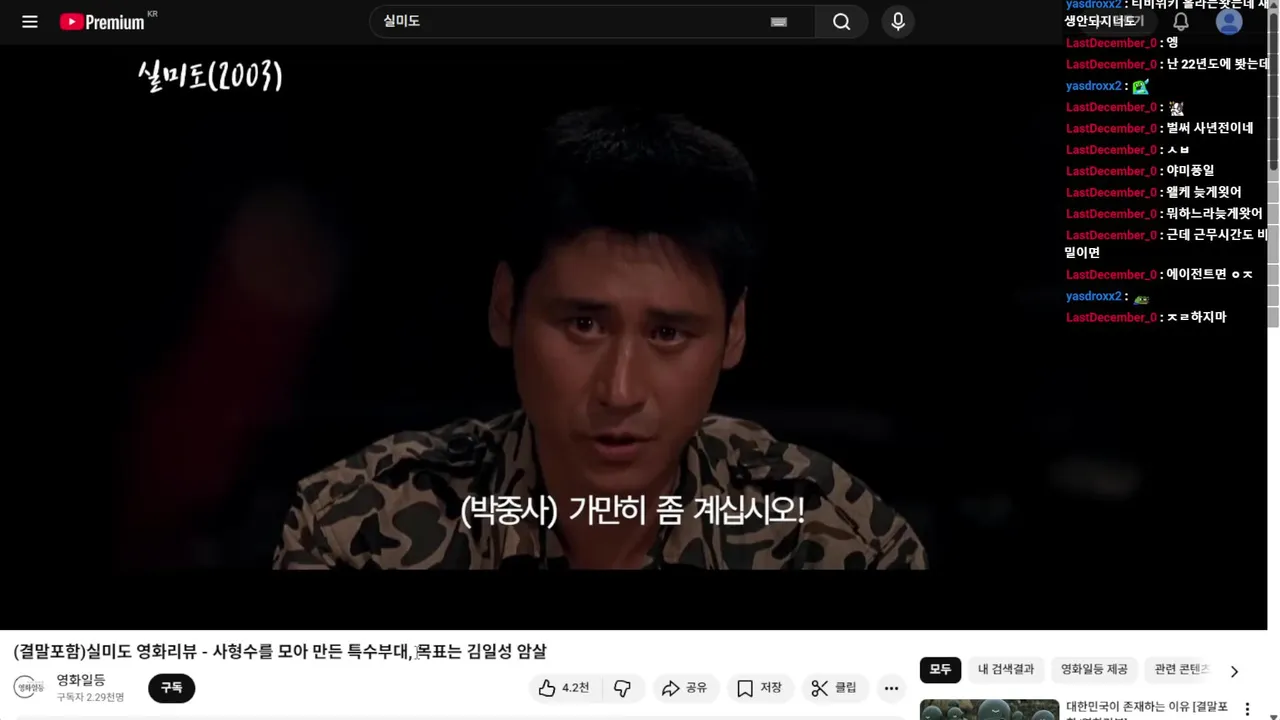Create a clip with 클립 button
The height and width of the screenshot is (720, 1280).
click(835, 688)
